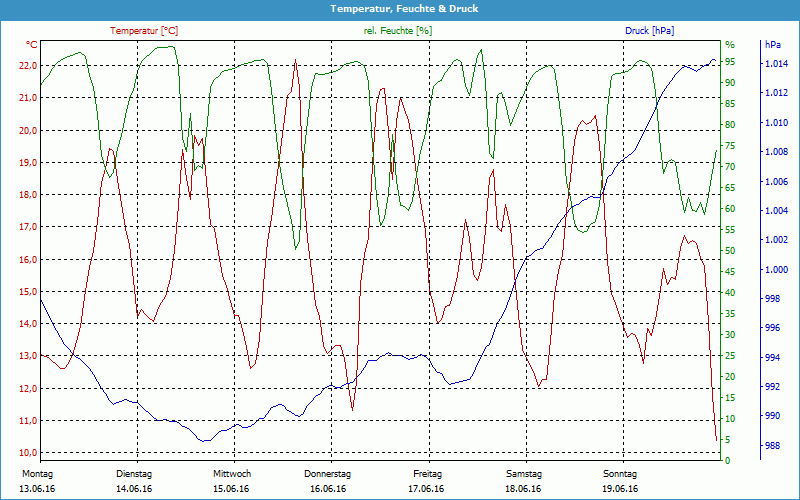Click the '45' humidity axis value
The width and height of the screenshot is (800, 500).
pos(730,271)
